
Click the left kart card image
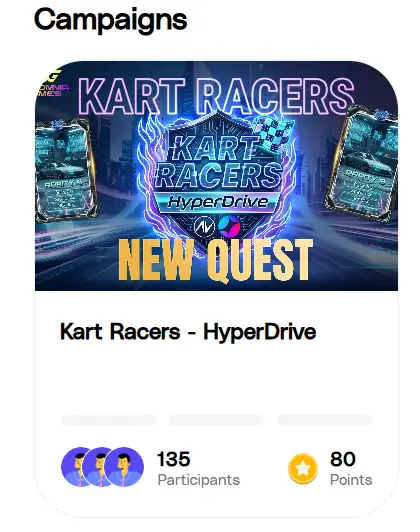tap(65, 170)
